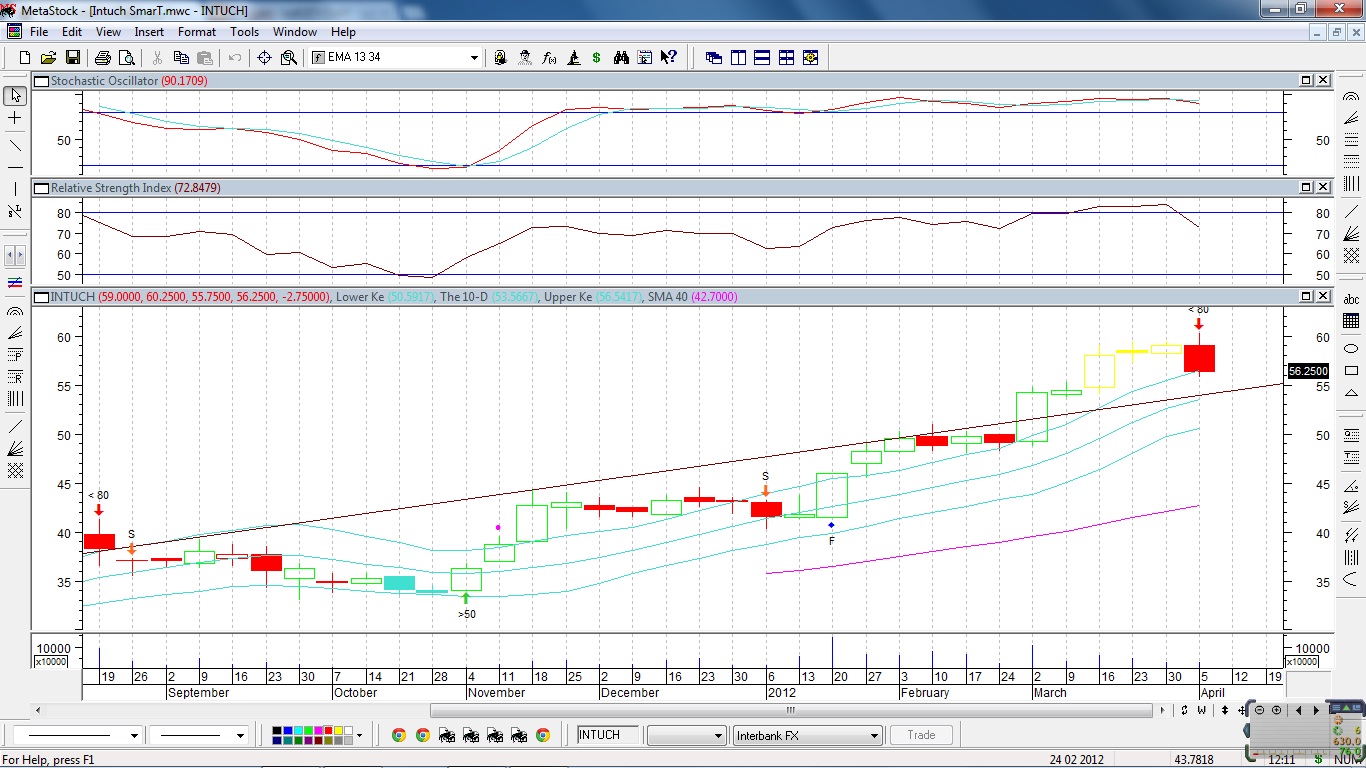Open the Tools menu
The image size is (1366, 768).
(x=244, y=32)
